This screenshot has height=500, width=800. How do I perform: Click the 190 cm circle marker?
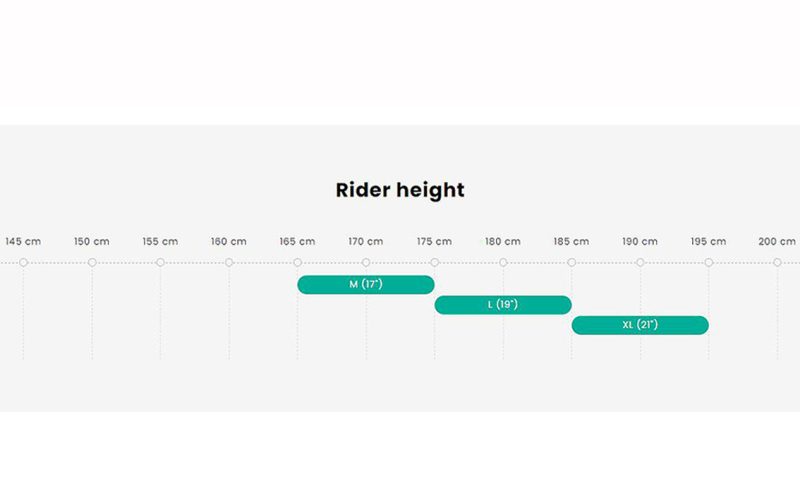(640, 262)
